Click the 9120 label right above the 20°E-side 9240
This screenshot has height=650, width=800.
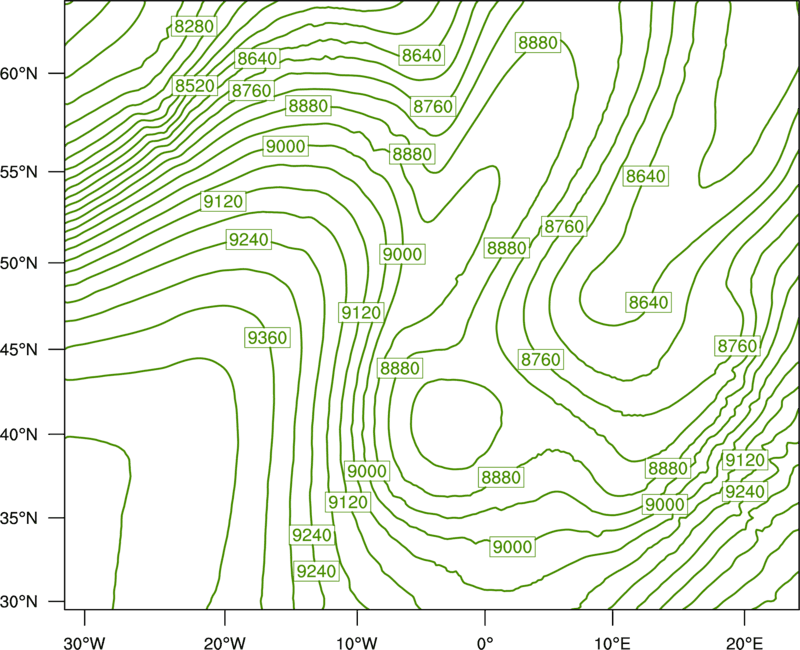(x=745, y=460)
